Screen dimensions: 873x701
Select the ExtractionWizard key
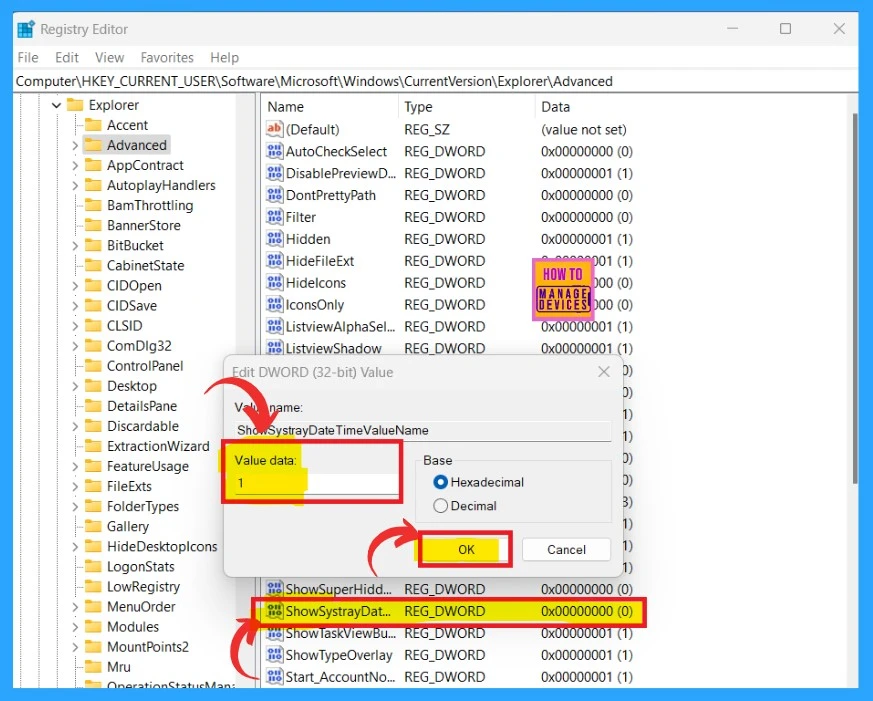[x=158, y=446]
